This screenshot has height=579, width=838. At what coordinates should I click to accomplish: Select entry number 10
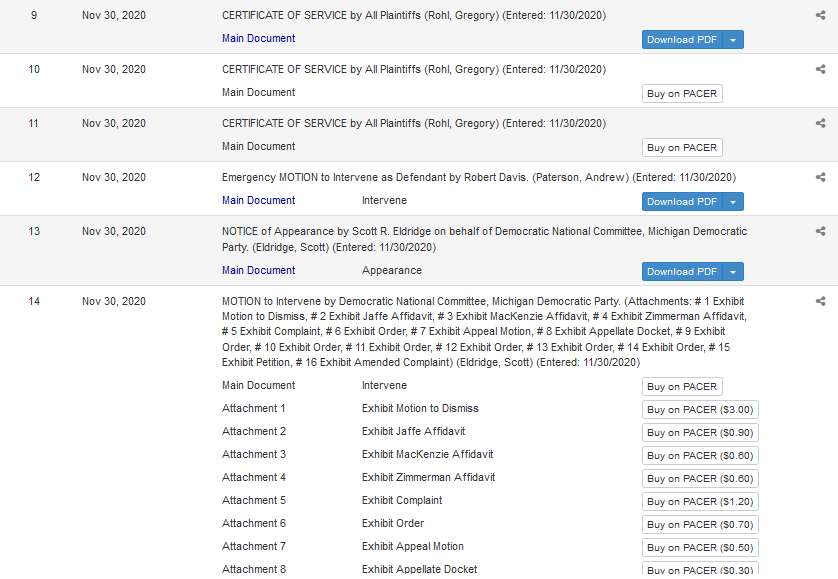click(x=34, y=70)
